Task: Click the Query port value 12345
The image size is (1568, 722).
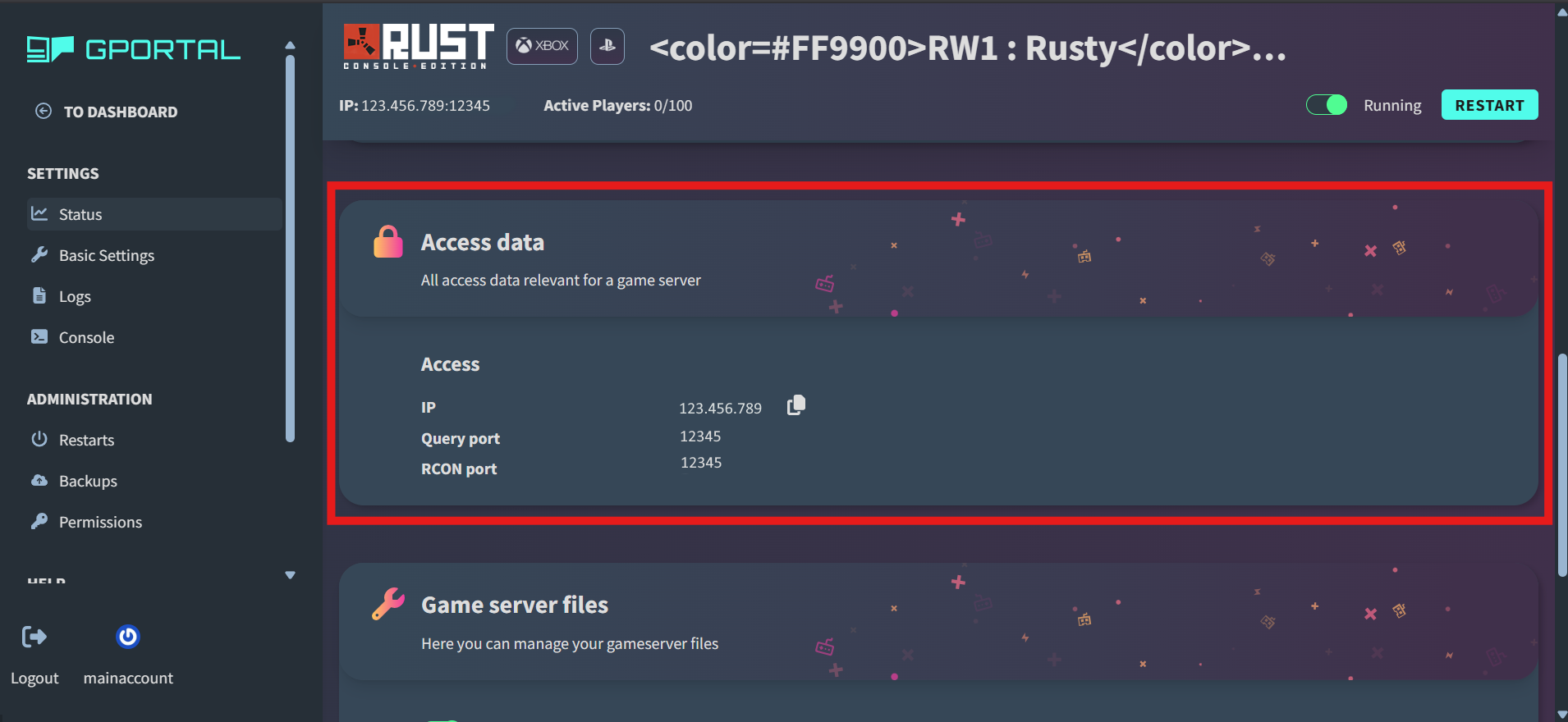Action: point(700,436)
